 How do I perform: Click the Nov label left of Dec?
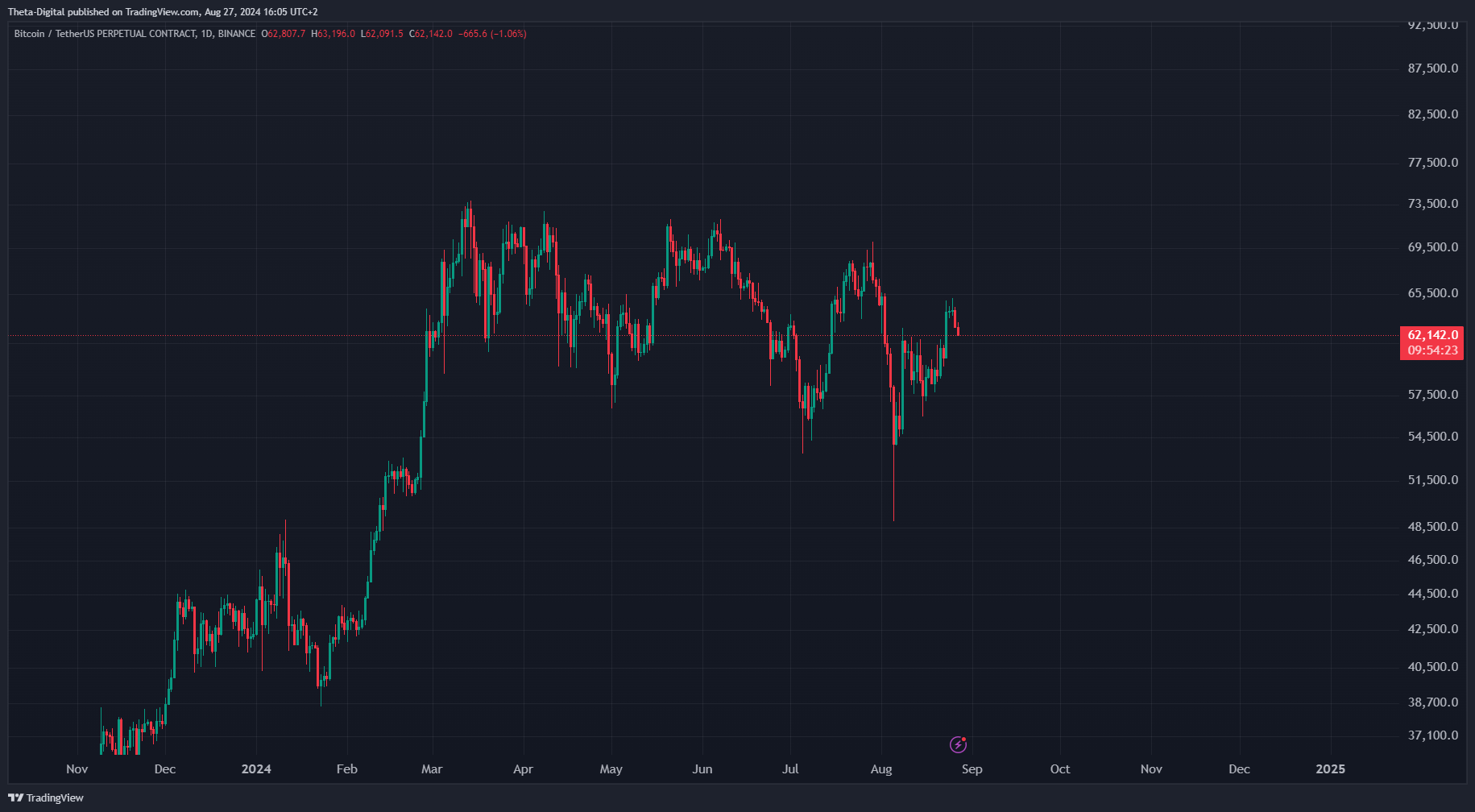(77, 769)
